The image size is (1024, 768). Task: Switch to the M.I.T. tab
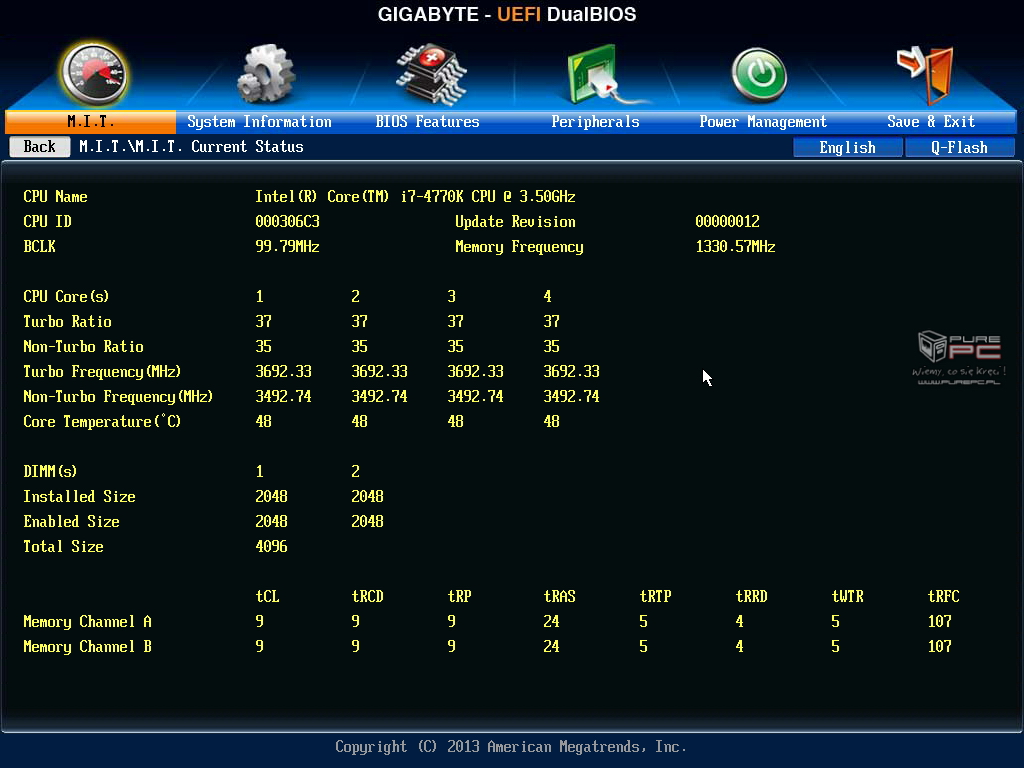point(91,122)
